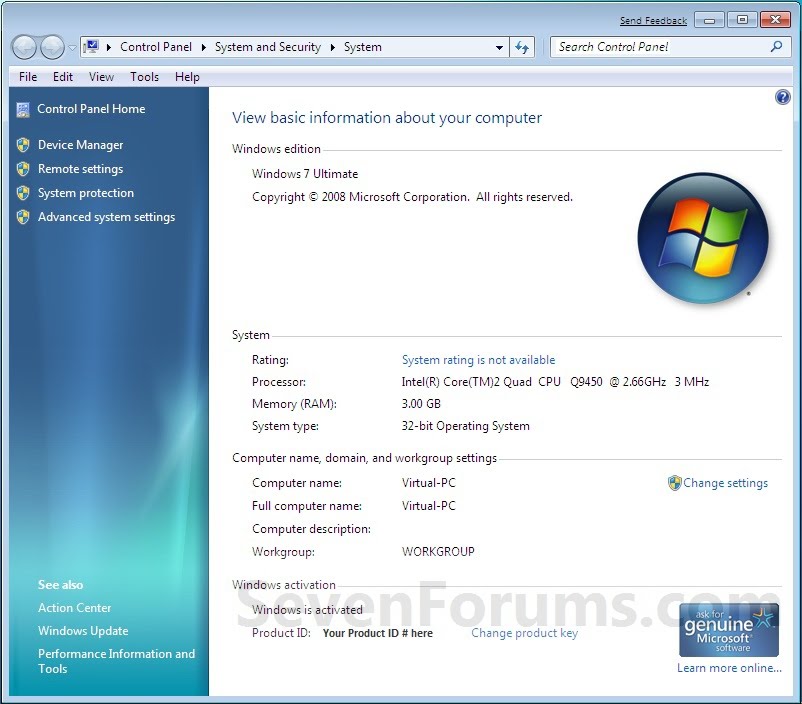Click the search magnifier icon

click(776, 47)
